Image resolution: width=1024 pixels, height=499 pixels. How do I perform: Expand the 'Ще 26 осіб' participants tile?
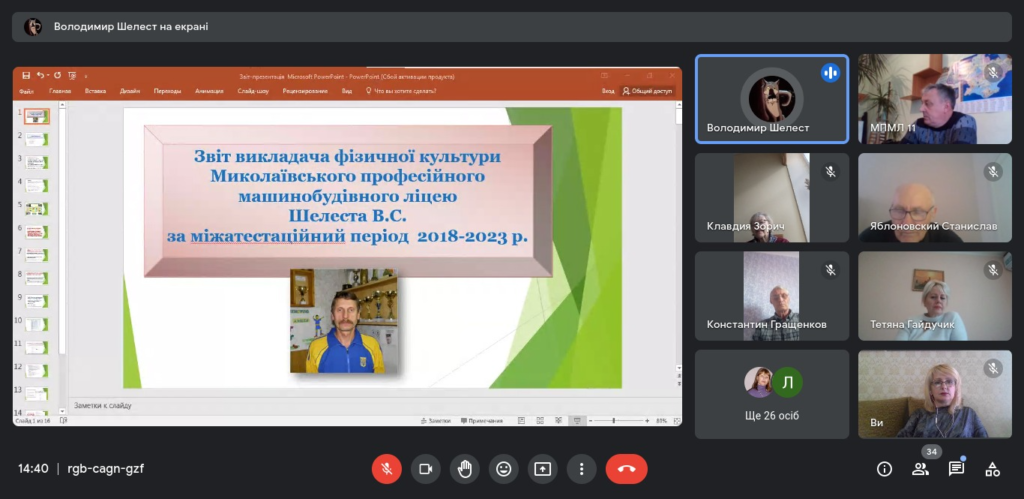[772, 394]
